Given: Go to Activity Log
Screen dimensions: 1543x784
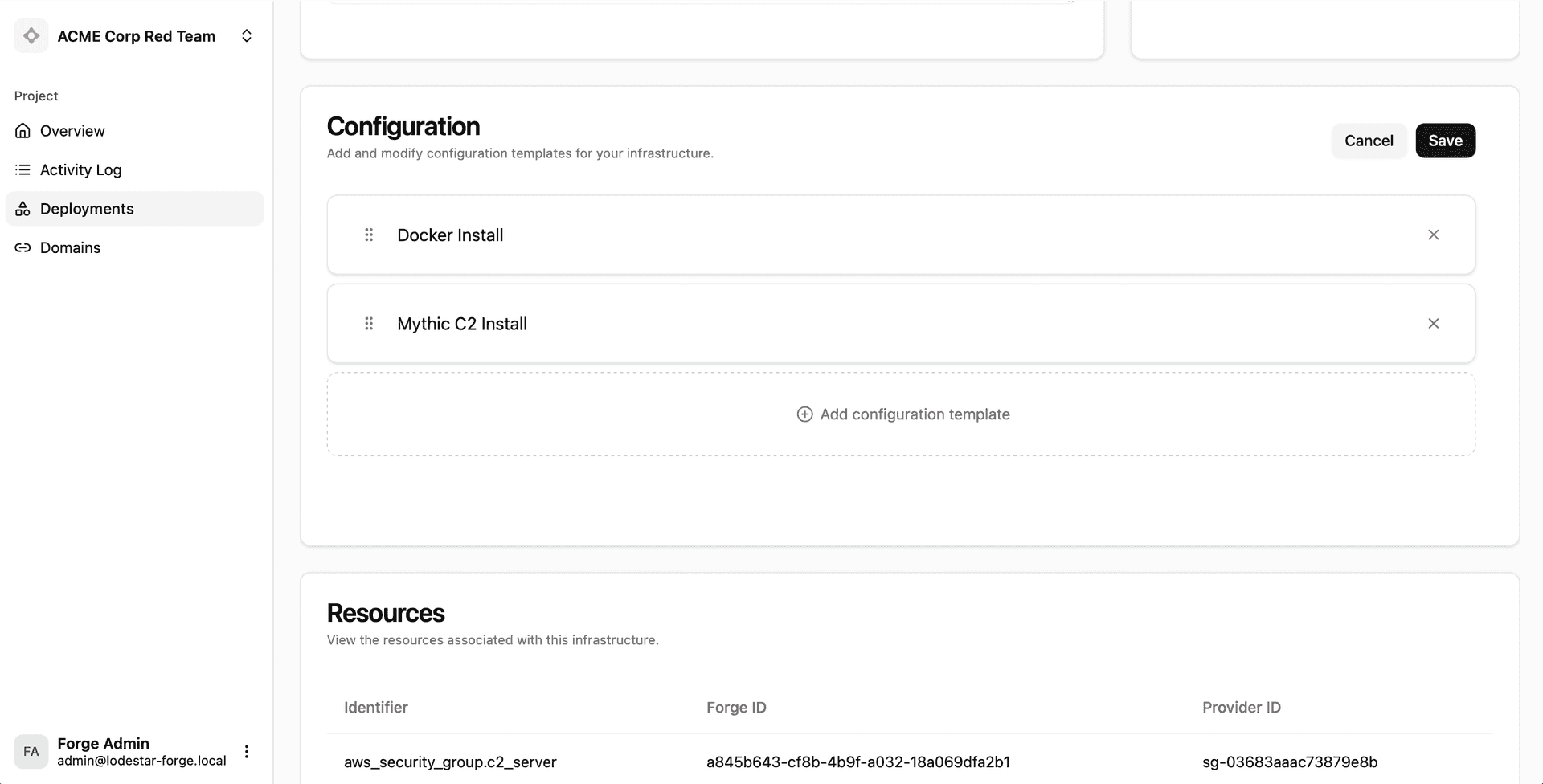Looking at the screenshot, I should [80, 169].
